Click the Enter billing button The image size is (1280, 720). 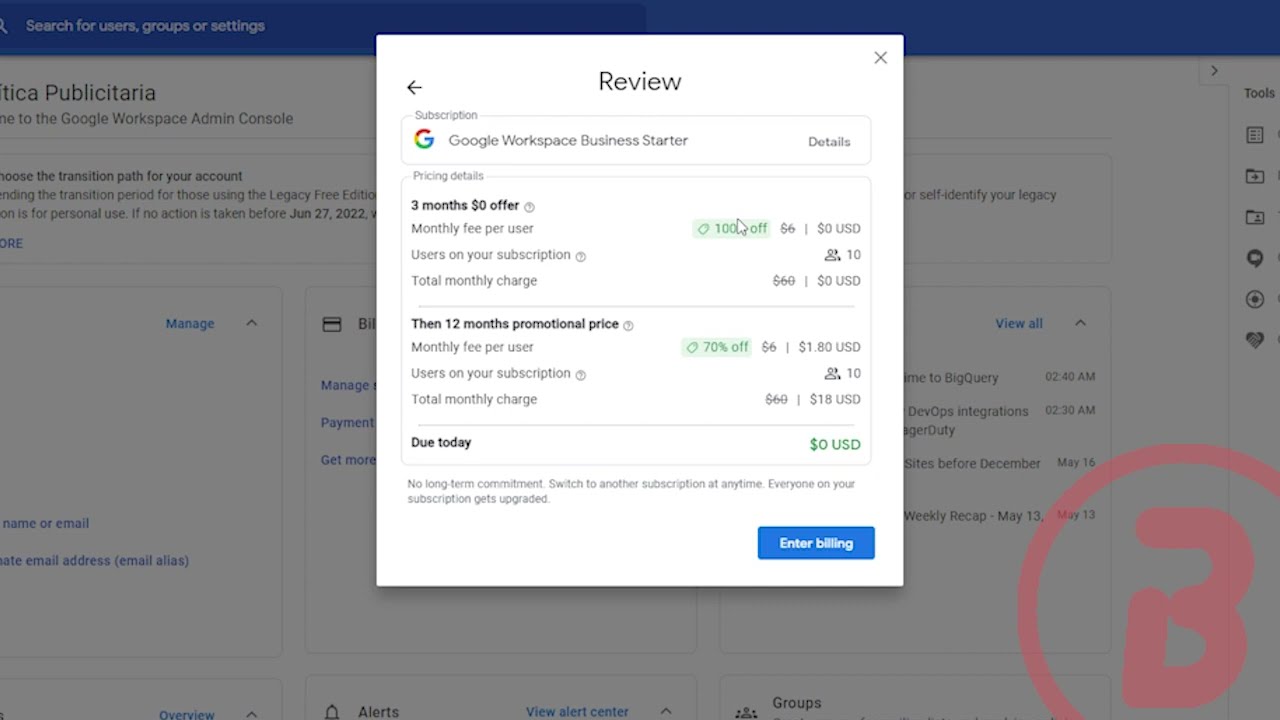(816, 543)
